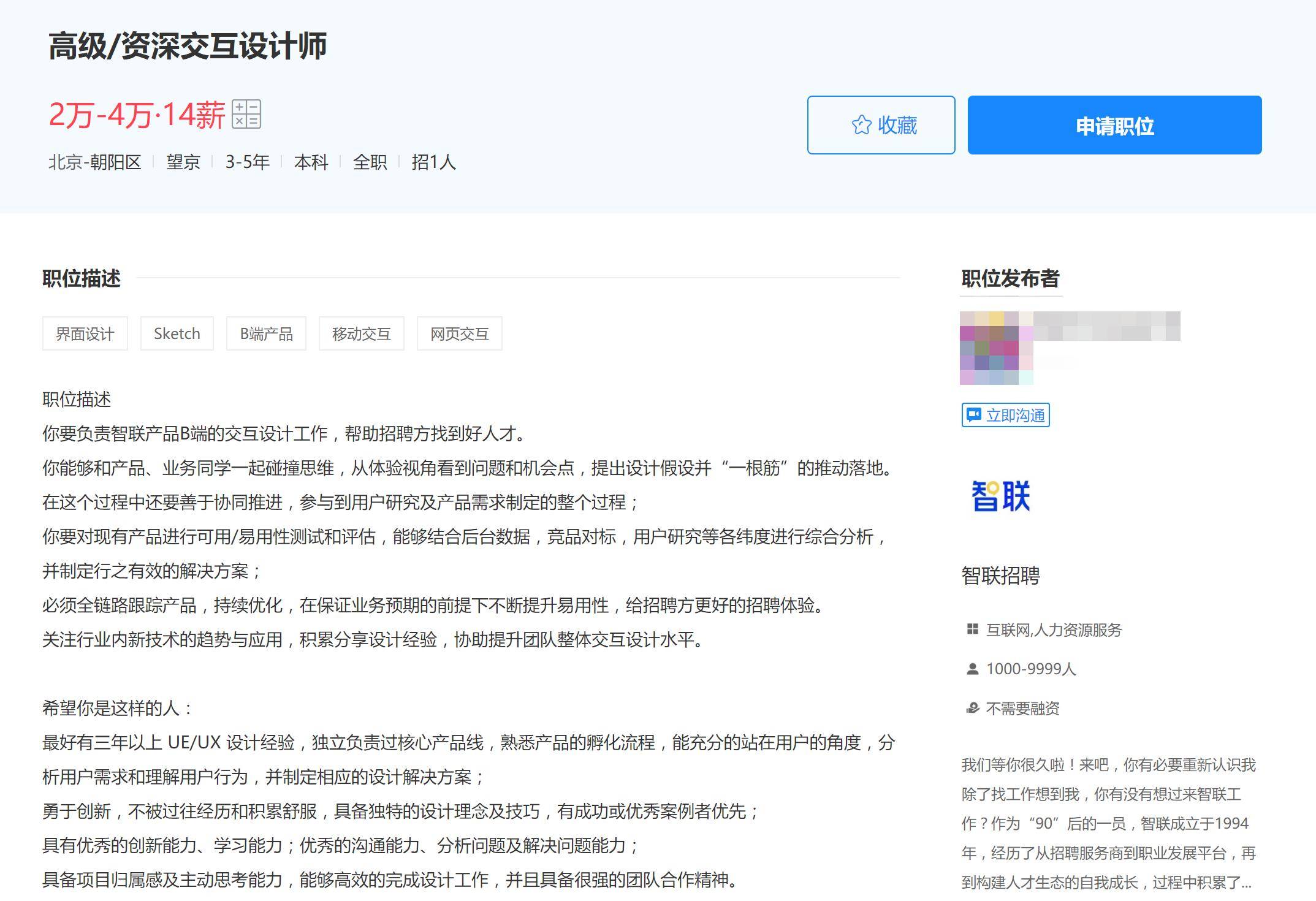The image size is (1316, 901).
Task: Click the industry icon before 互联网,人力资源服务
Action: click(973, 629)
